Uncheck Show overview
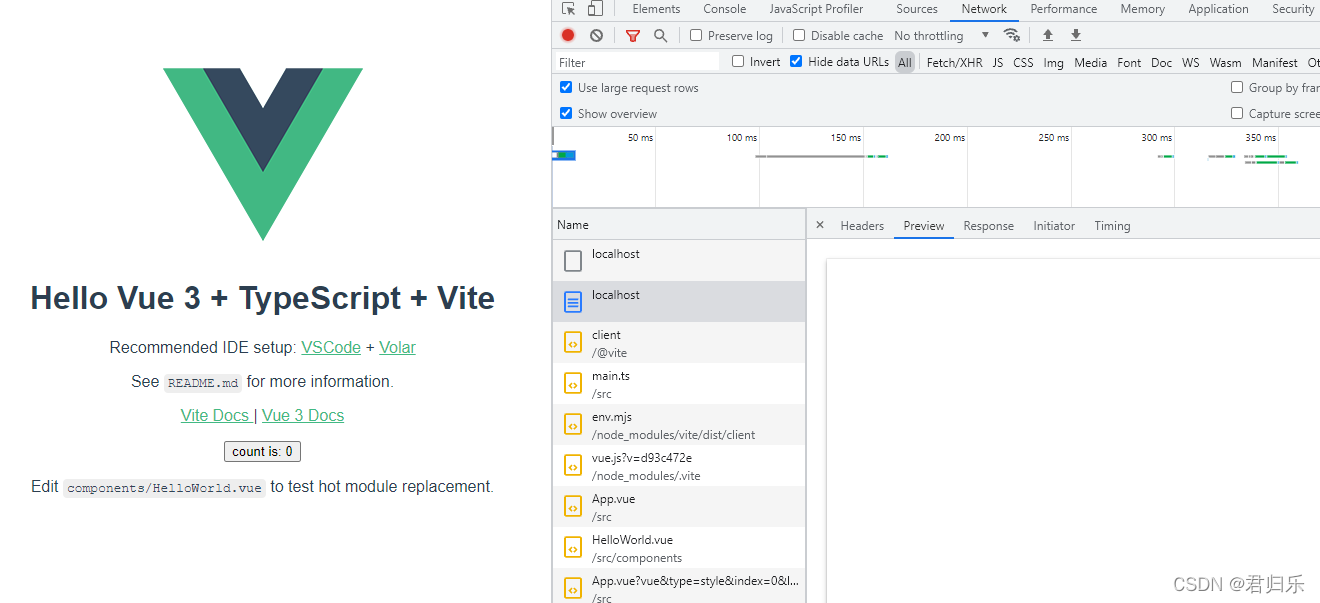The image size is (1320, 603). [x=566, y=113]
